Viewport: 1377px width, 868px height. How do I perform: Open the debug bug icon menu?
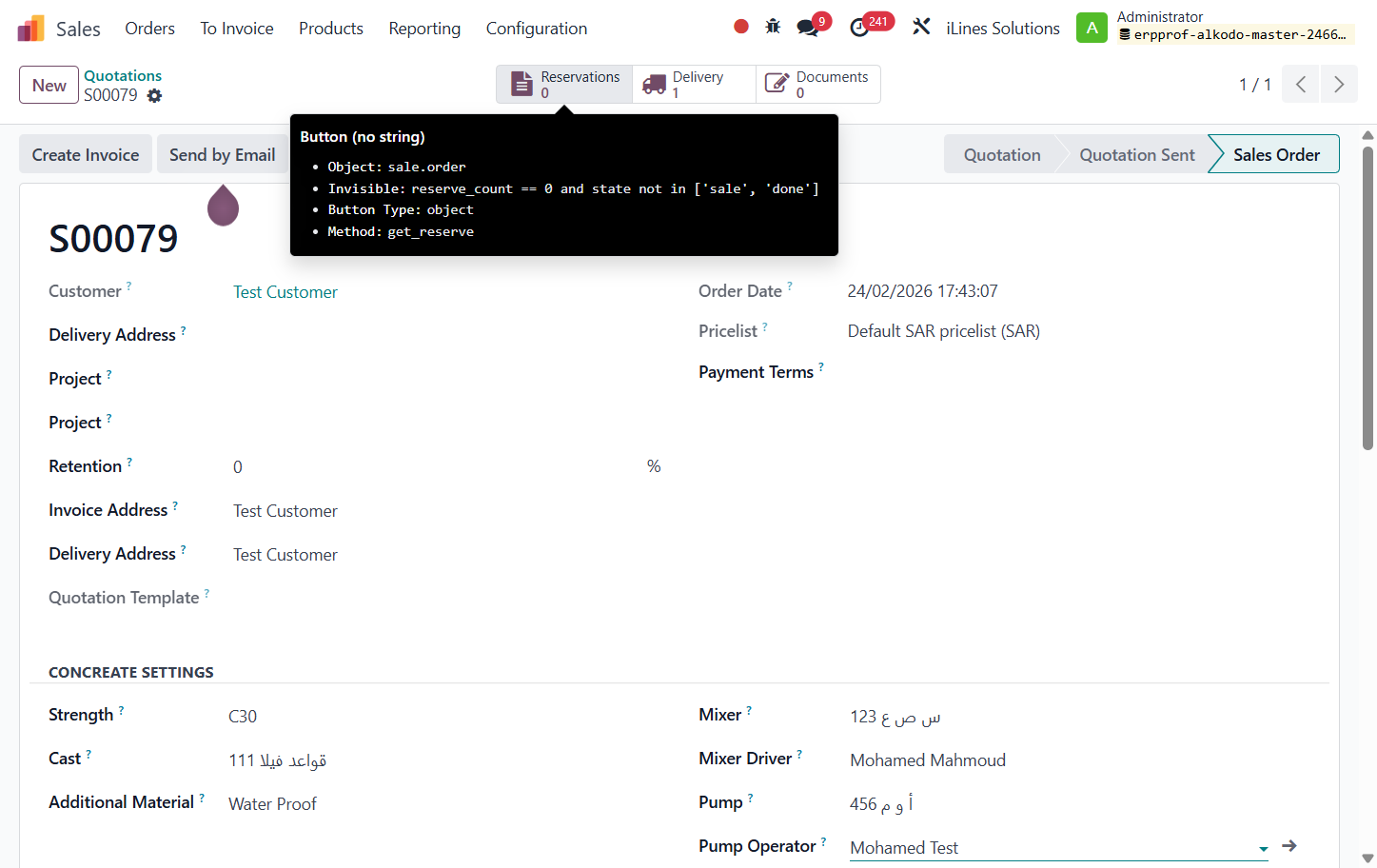tap(773, 27)
